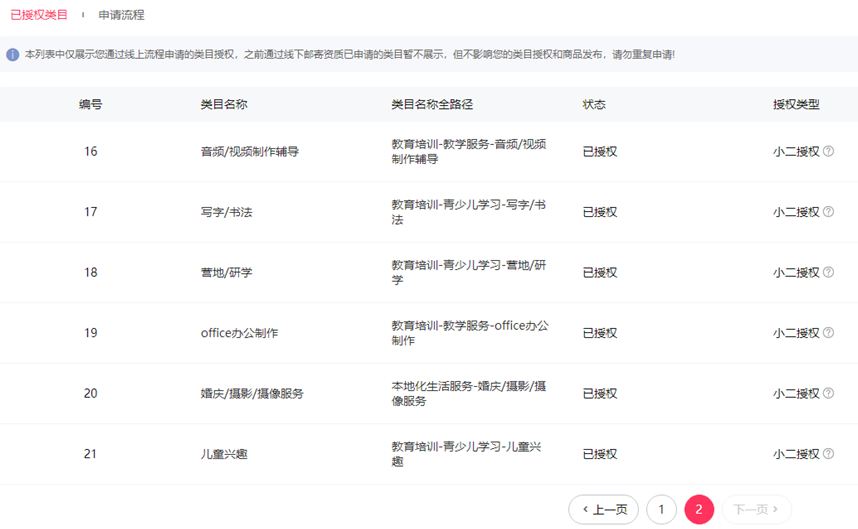Click the 已授权 status in row 21

pyautogui.click(x=600, y=454)
